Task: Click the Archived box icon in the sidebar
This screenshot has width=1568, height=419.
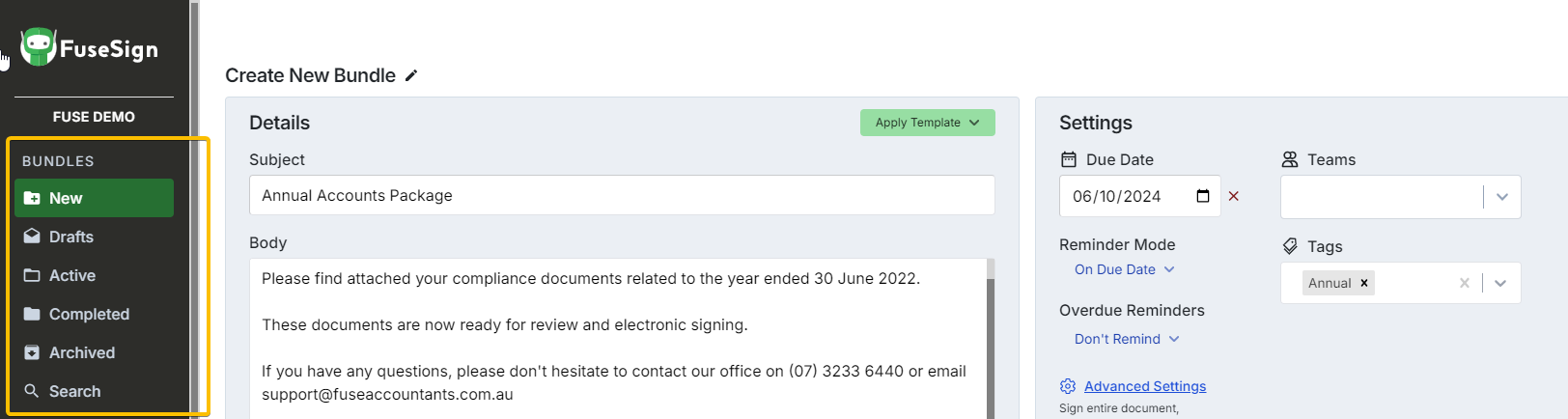Action: coord(32,352)
